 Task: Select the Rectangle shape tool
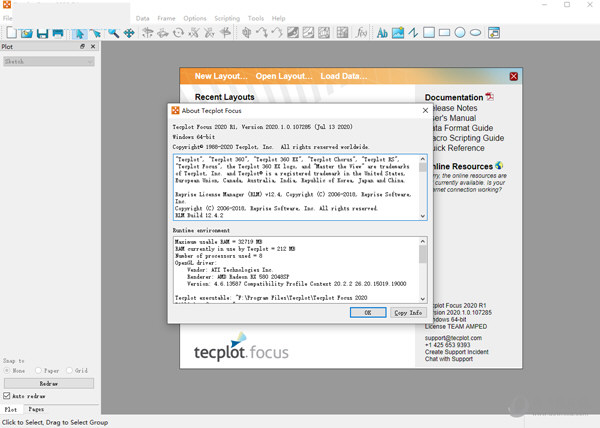pos(444,33)
